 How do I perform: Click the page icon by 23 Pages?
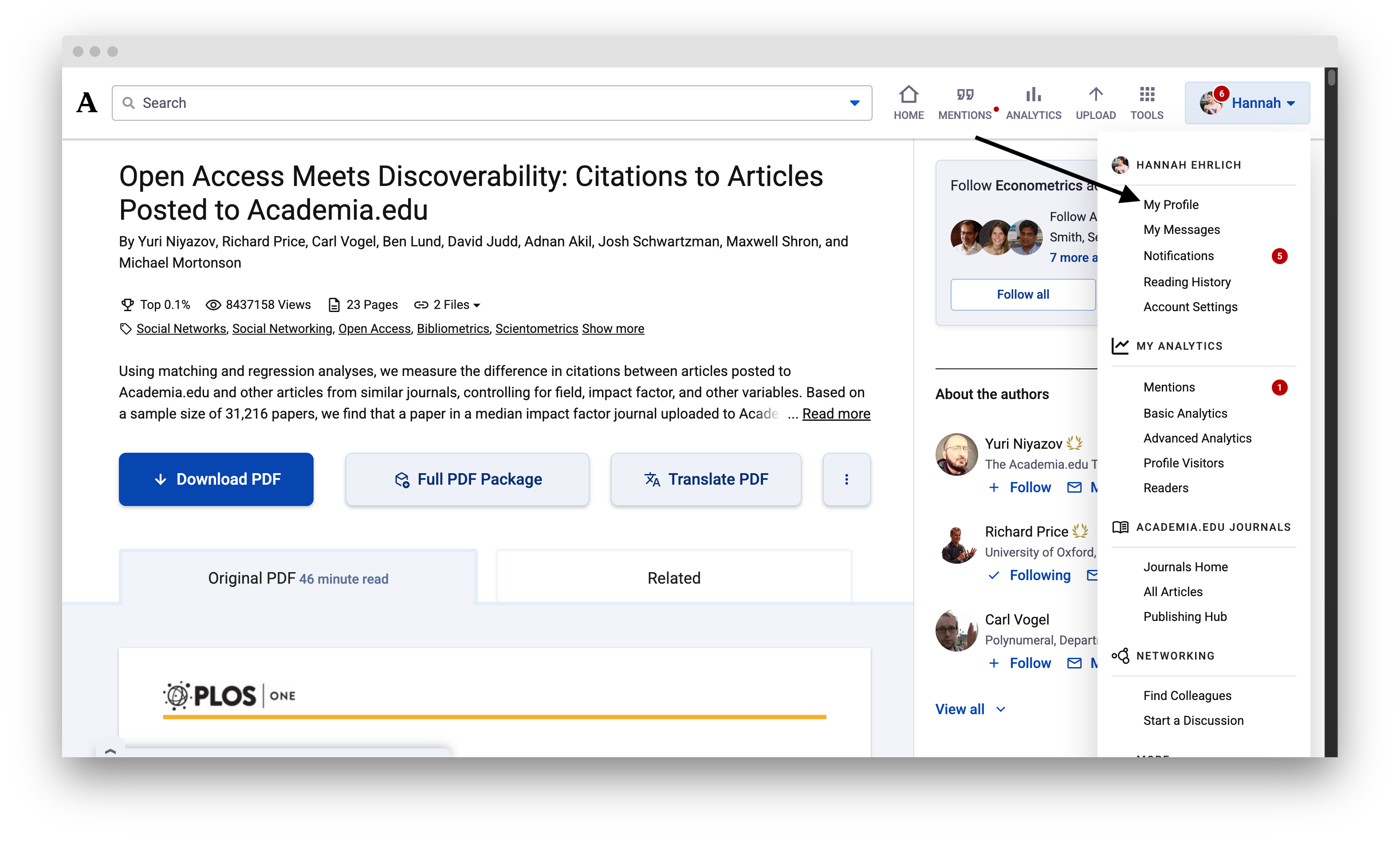pos(334,305)
